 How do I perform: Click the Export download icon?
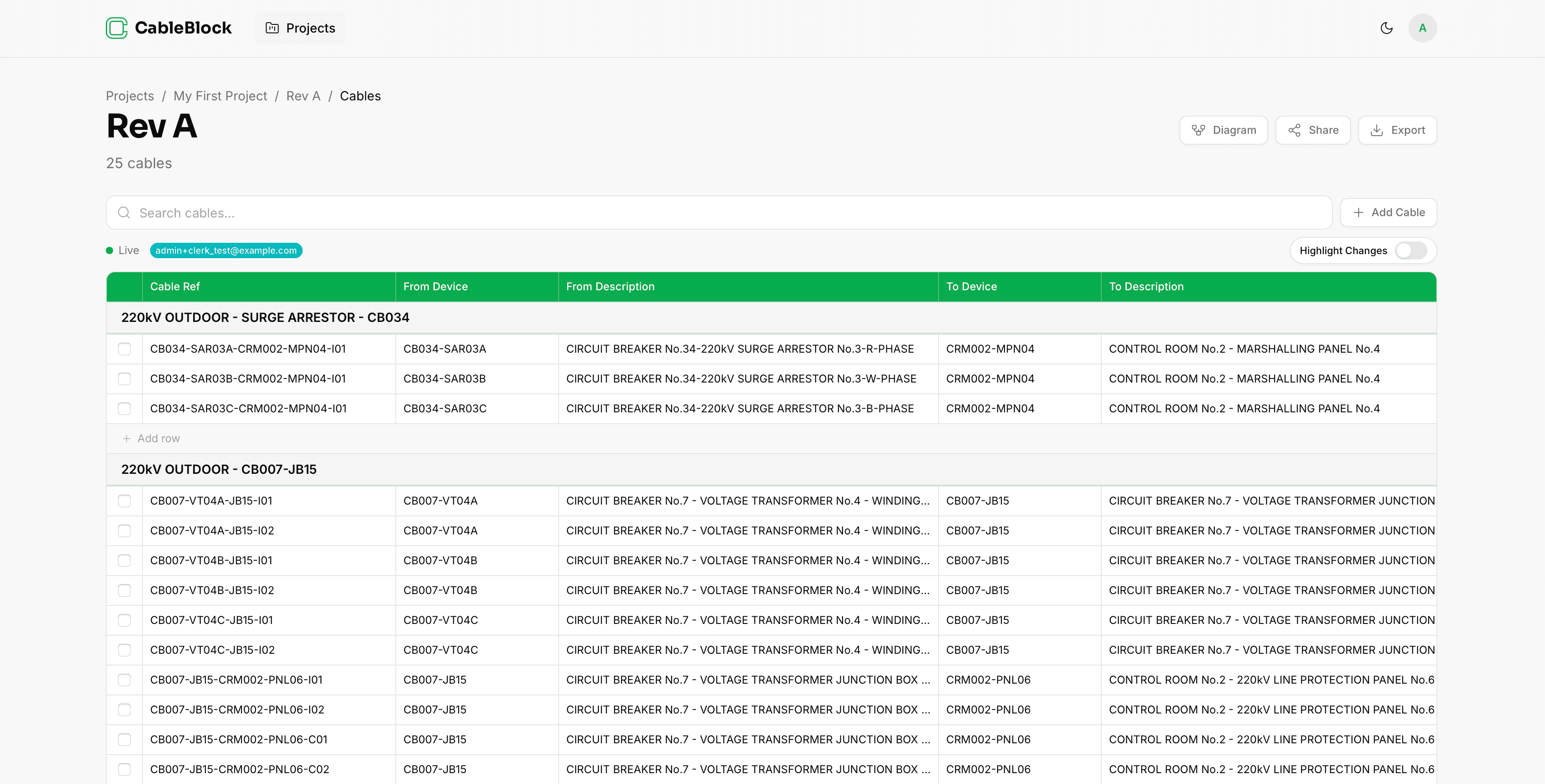pos(1376,130)
